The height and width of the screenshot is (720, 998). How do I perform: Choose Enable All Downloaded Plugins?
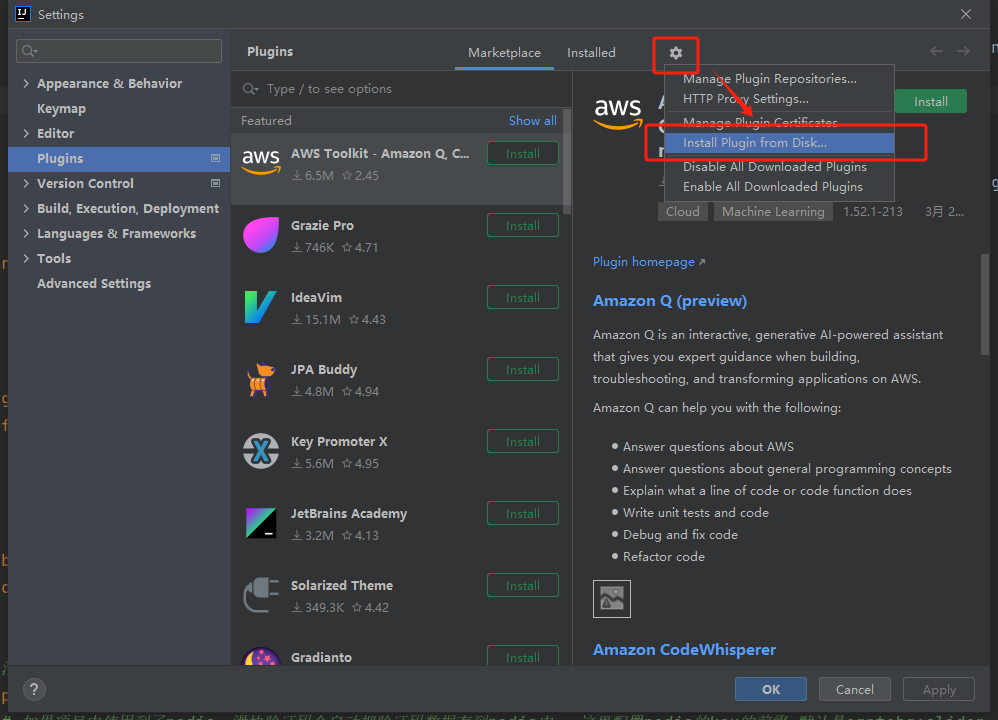coord(779,187)
